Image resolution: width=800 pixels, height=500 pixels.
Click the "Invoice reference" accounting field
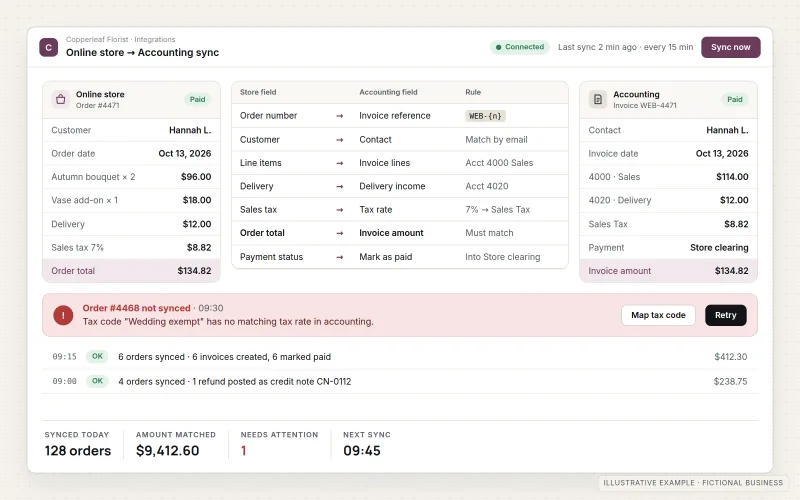[395, 116]
